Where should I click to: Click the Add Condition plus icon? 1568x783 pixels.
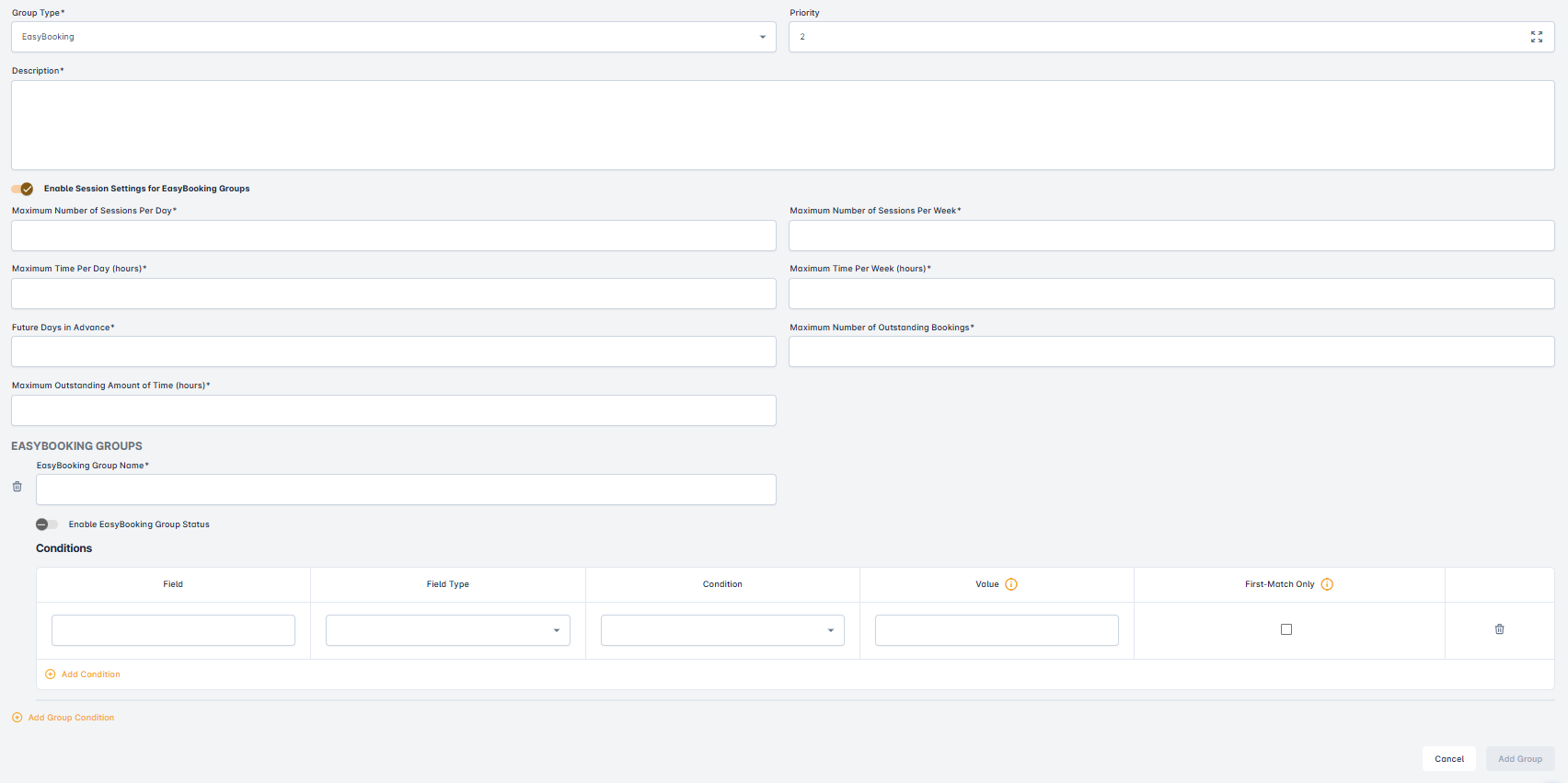click(x=51, y=674)
